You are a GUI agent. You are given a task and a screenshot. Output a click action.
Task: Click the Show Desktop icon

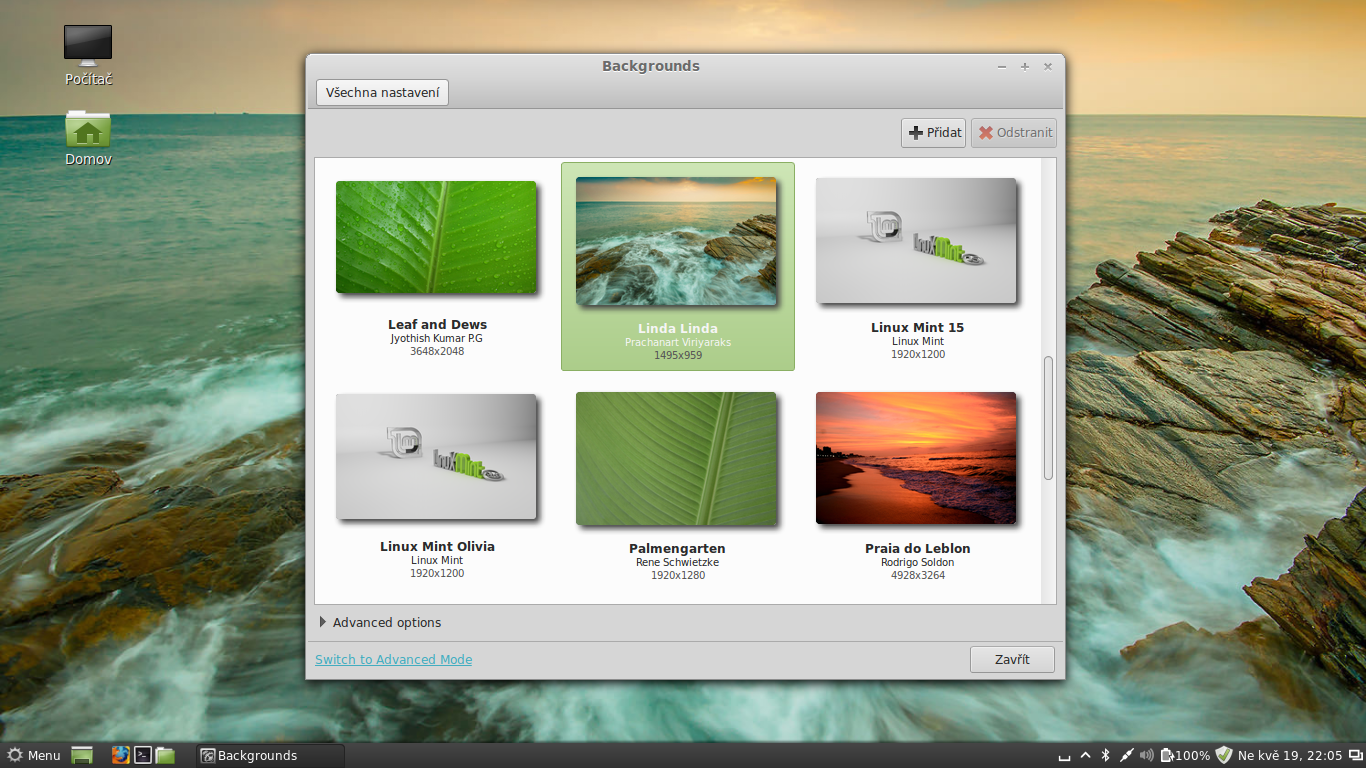tap(81, 755)
